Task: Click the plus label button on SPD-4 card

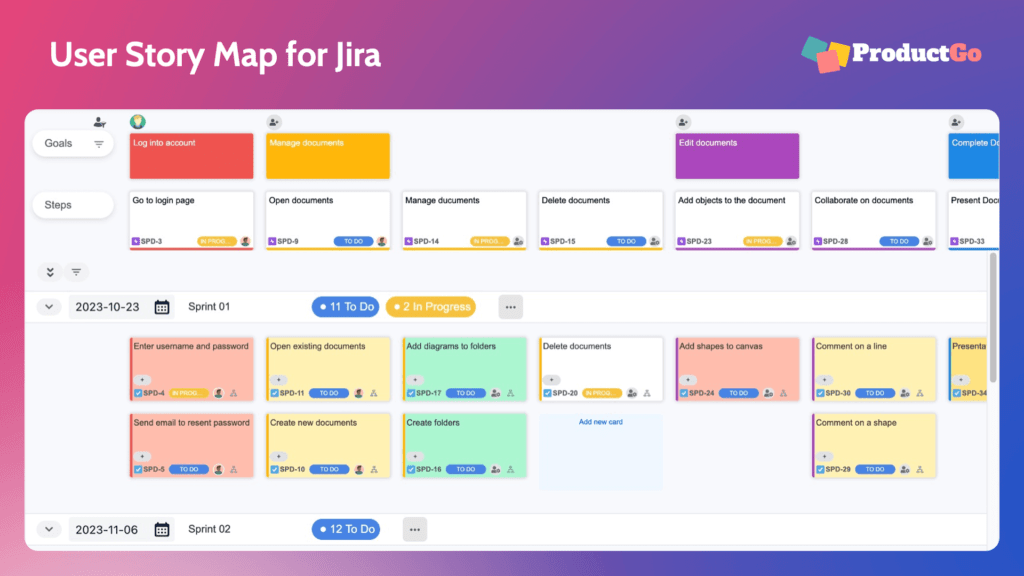Action: pyautogui.click(x=142, y=380)
